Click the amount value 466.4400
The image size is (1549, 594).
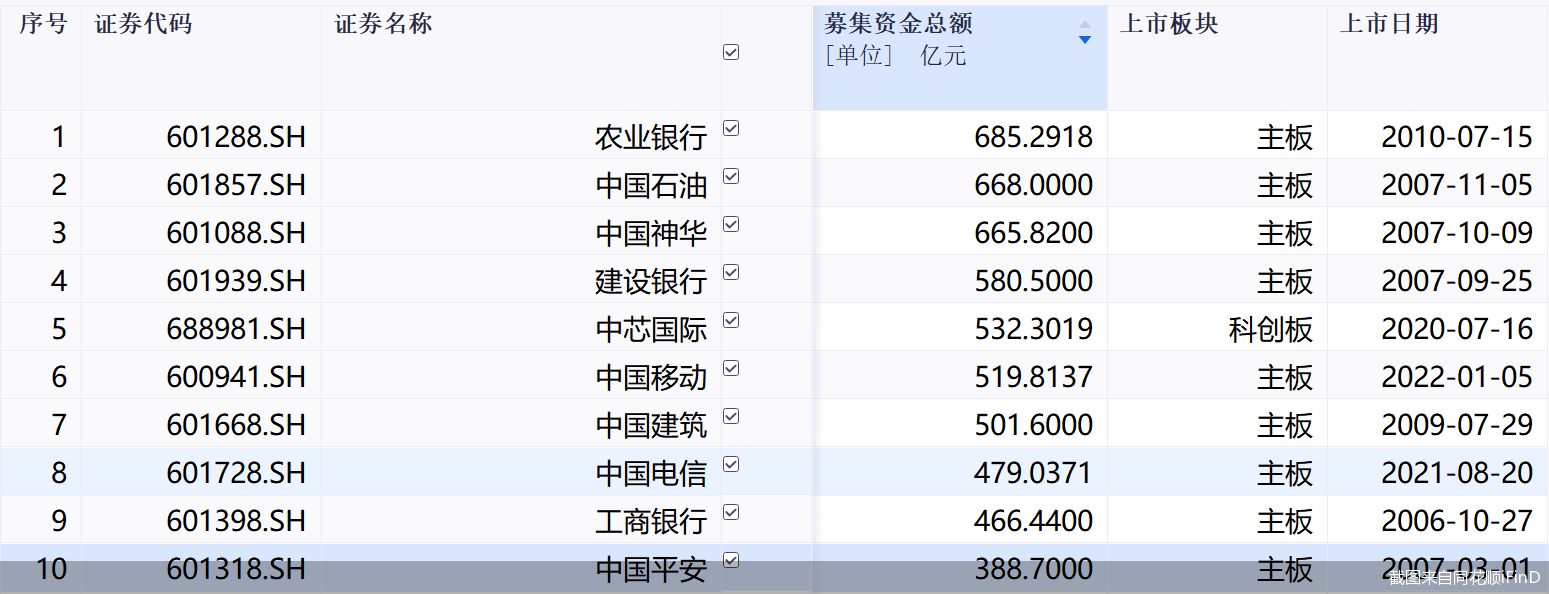point(1034,521)
